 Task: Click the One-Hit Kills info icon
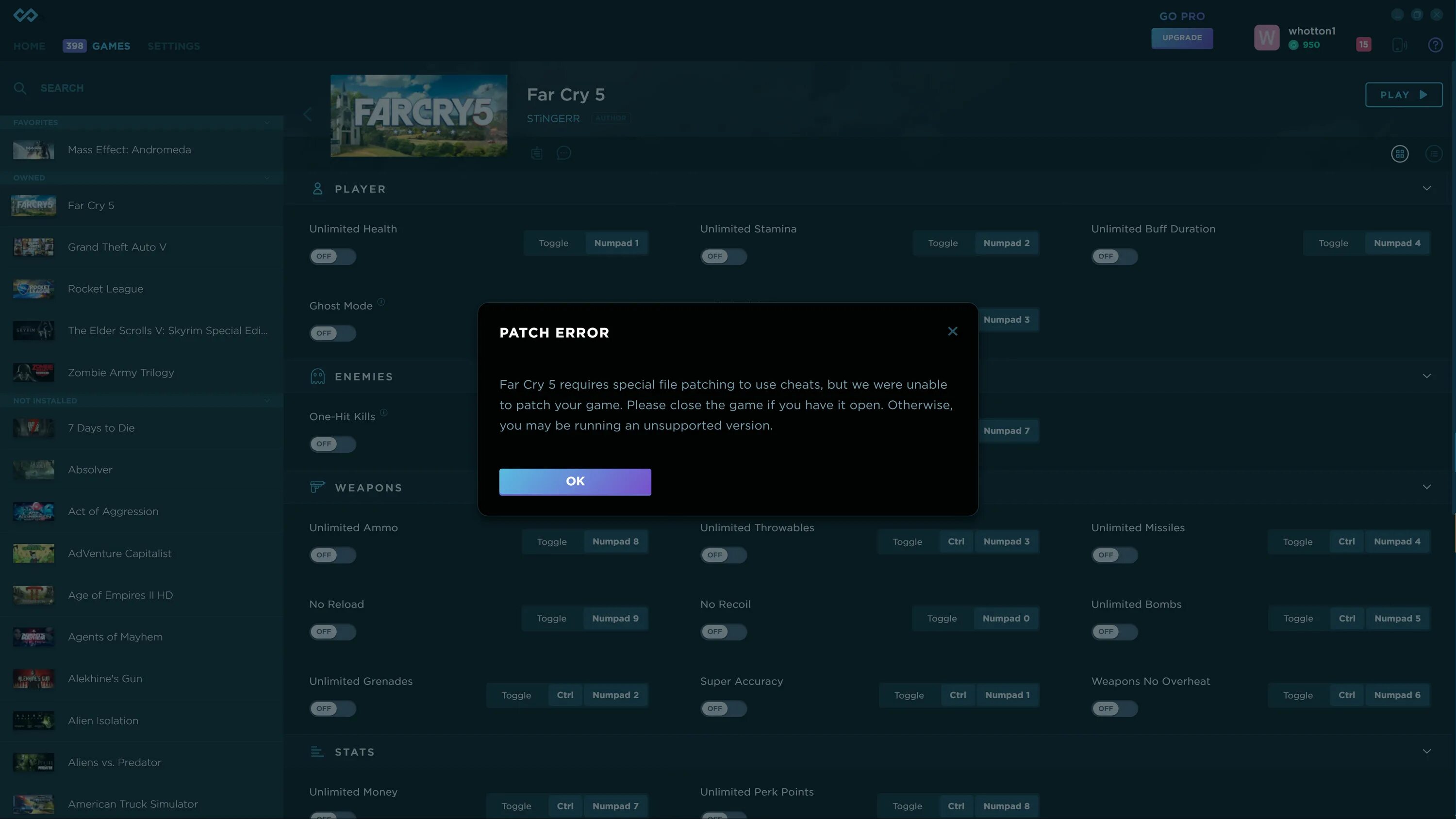tap(384, 412)
